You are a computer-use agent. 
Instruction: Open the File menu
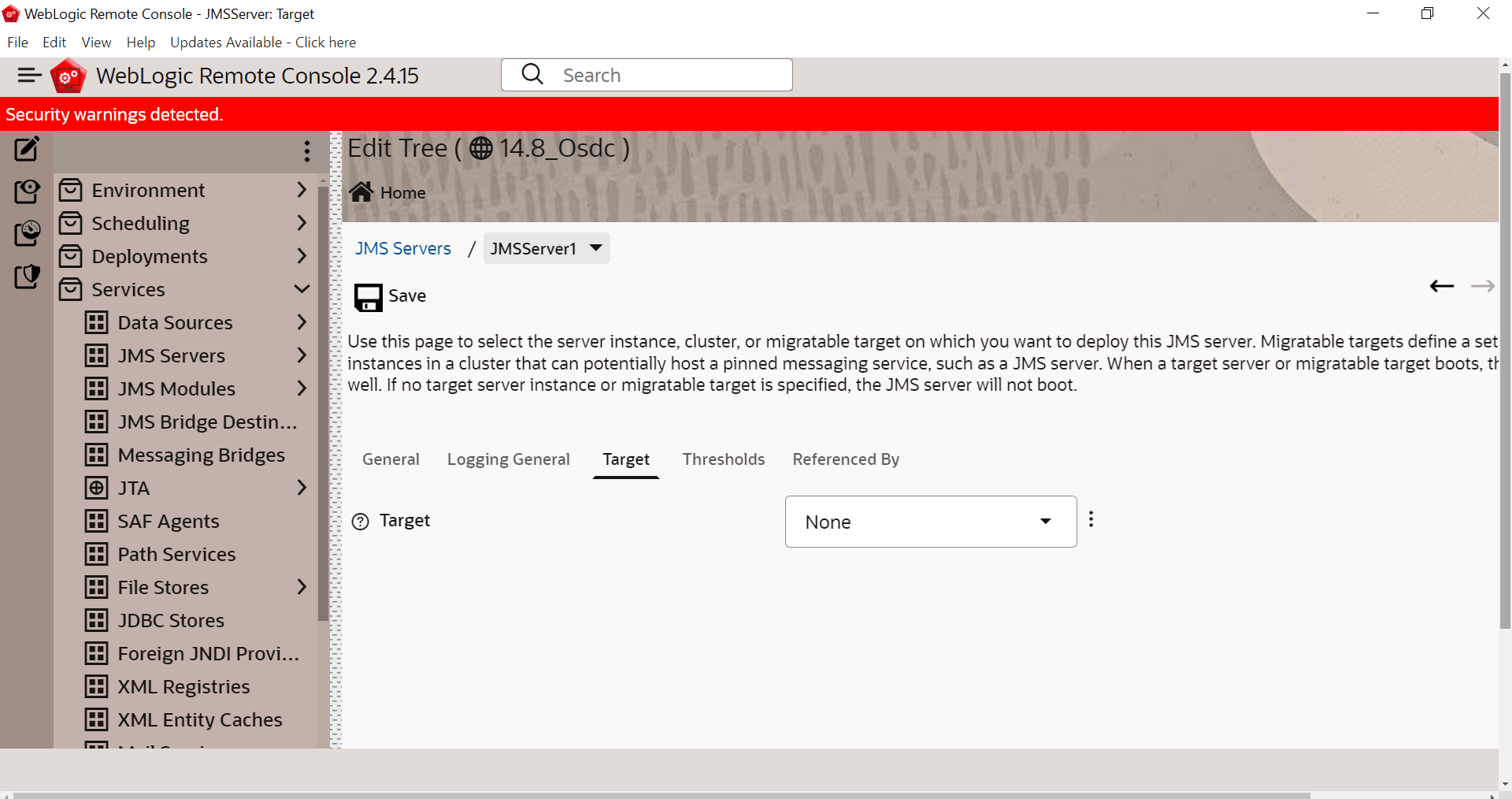pos(17,43)
